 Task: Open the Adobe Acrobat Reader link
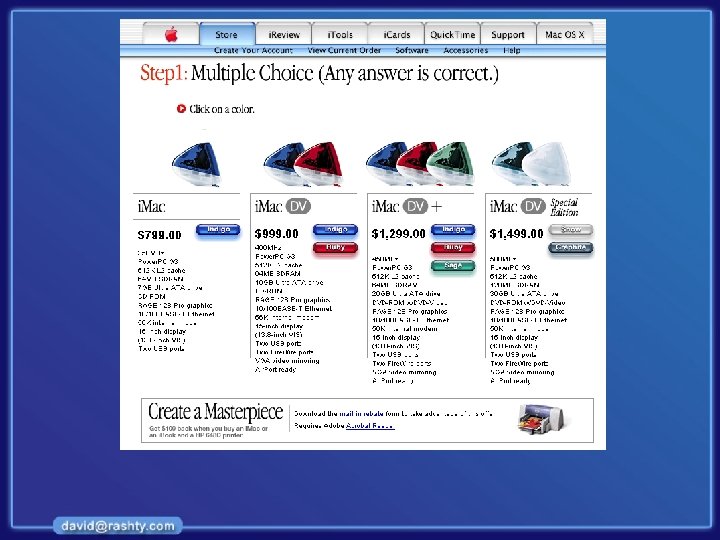point(370,426)
